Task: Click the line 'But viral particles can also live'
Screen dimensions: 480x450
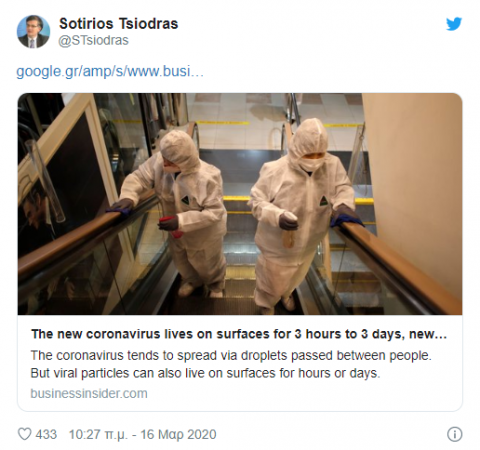Action: point(205,373)
